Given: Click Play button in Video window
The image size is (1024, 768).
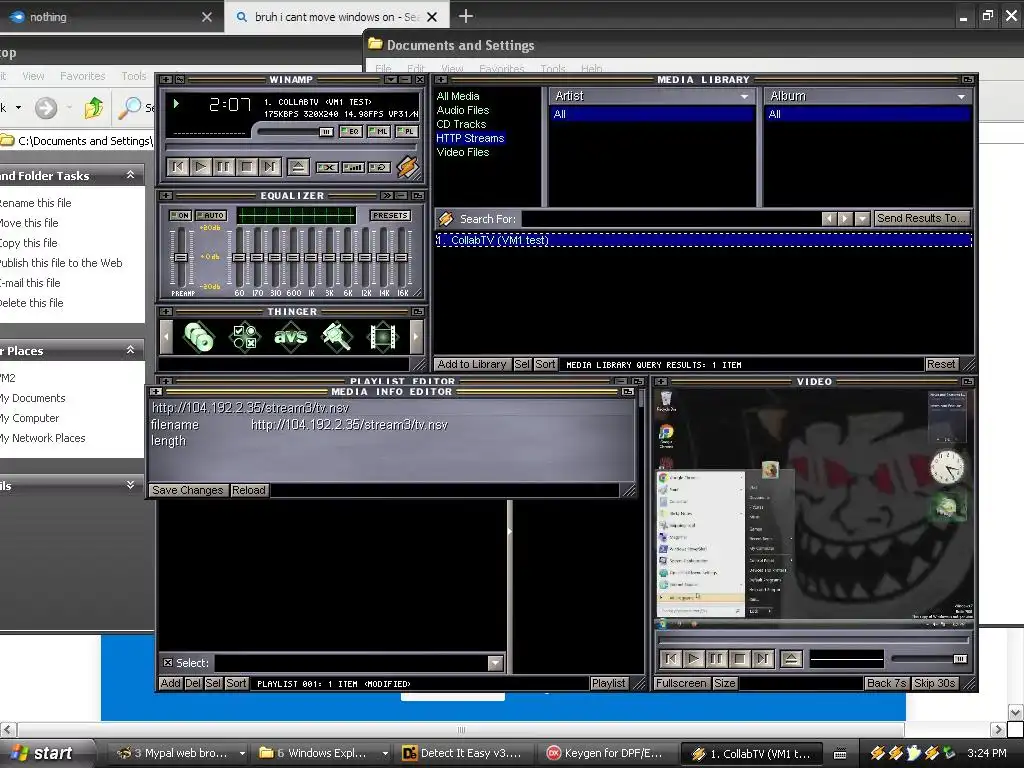Looking at the screenshot, I should (x=694, y=659).
